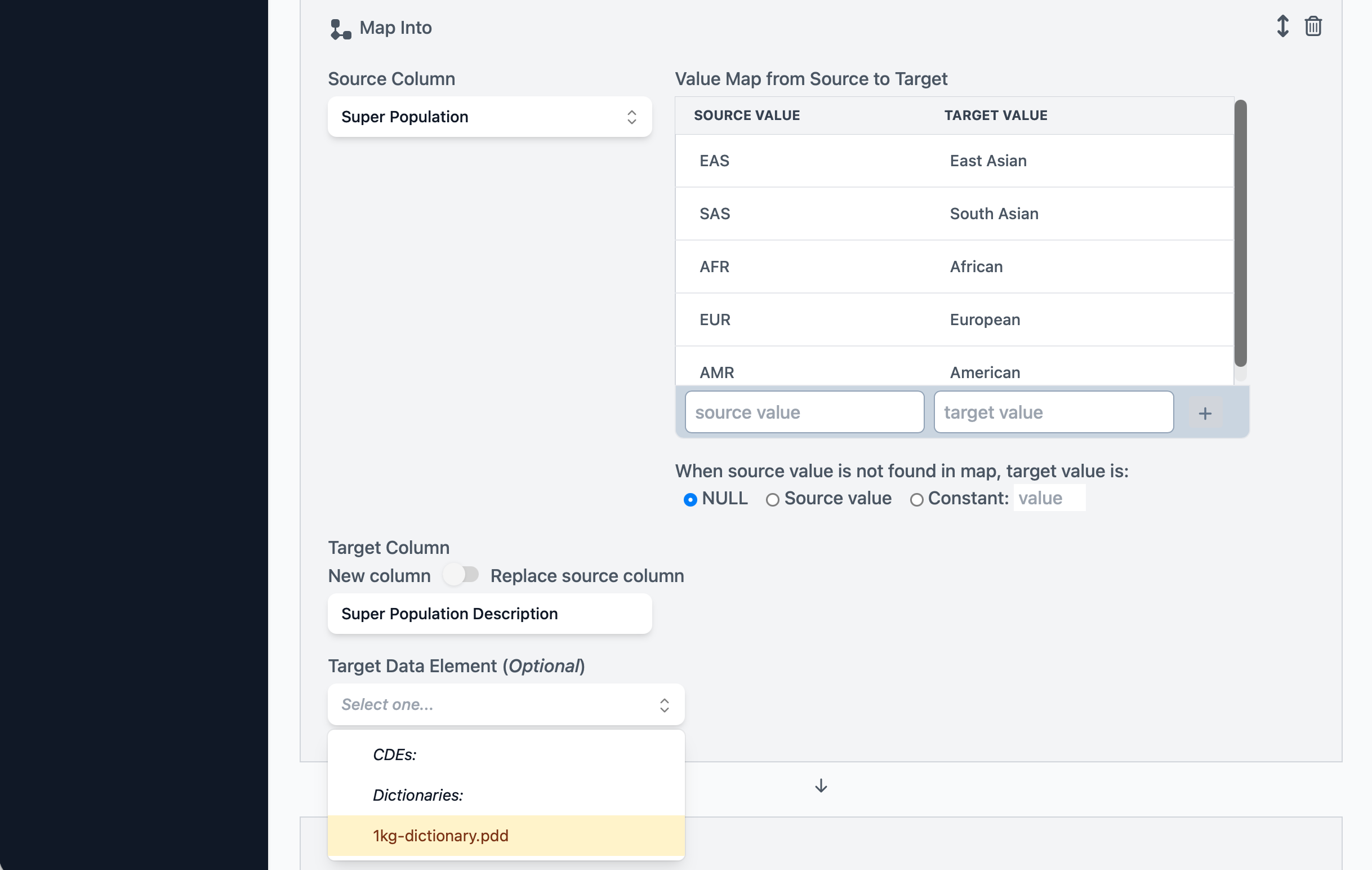
Task: Click the CDEs section header
Action: 394,754
